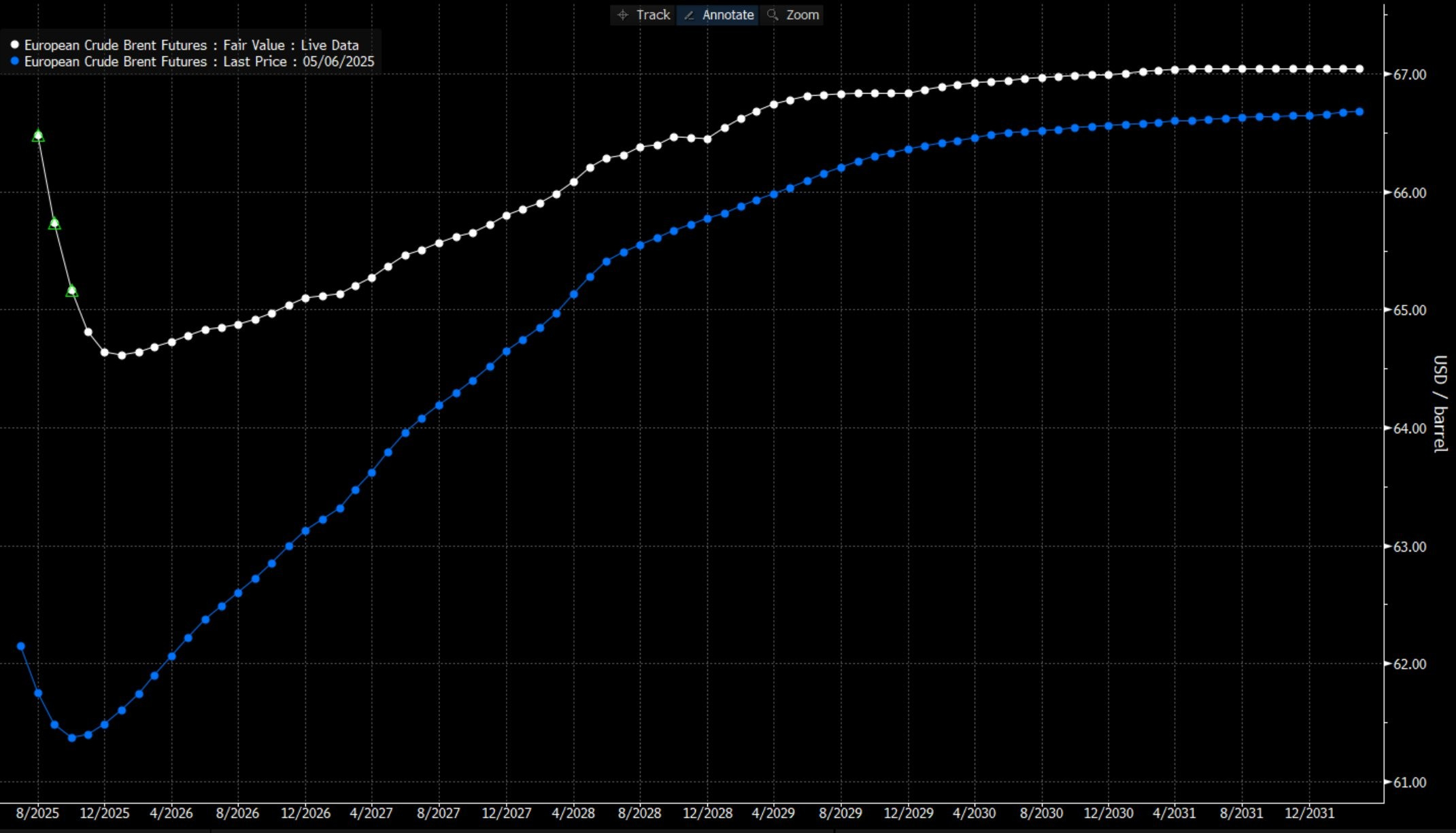Click the 12/2031 date axis label

coord(1309,813)
